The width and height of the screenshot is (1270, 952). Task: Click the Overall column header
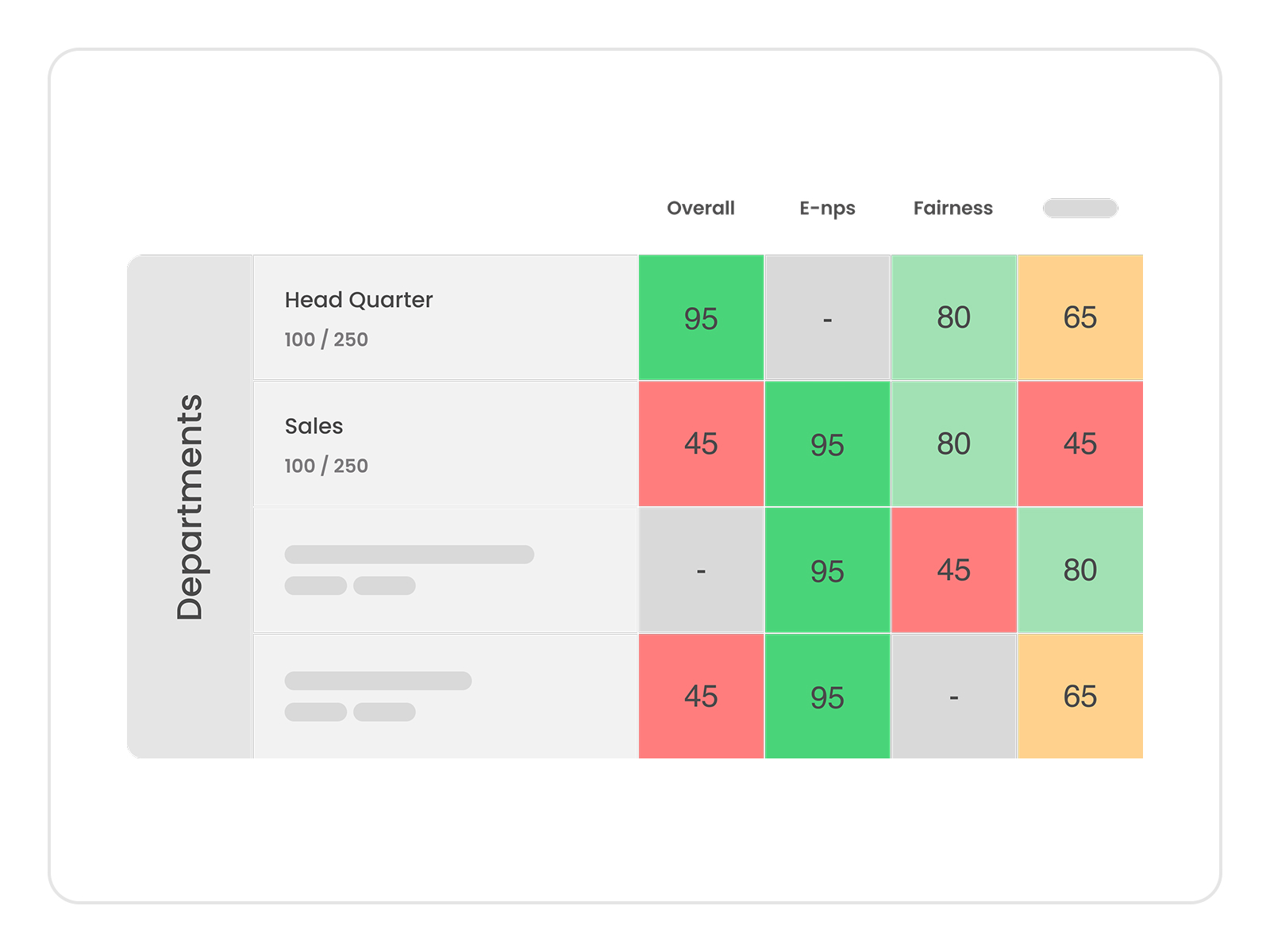[700, 208]
